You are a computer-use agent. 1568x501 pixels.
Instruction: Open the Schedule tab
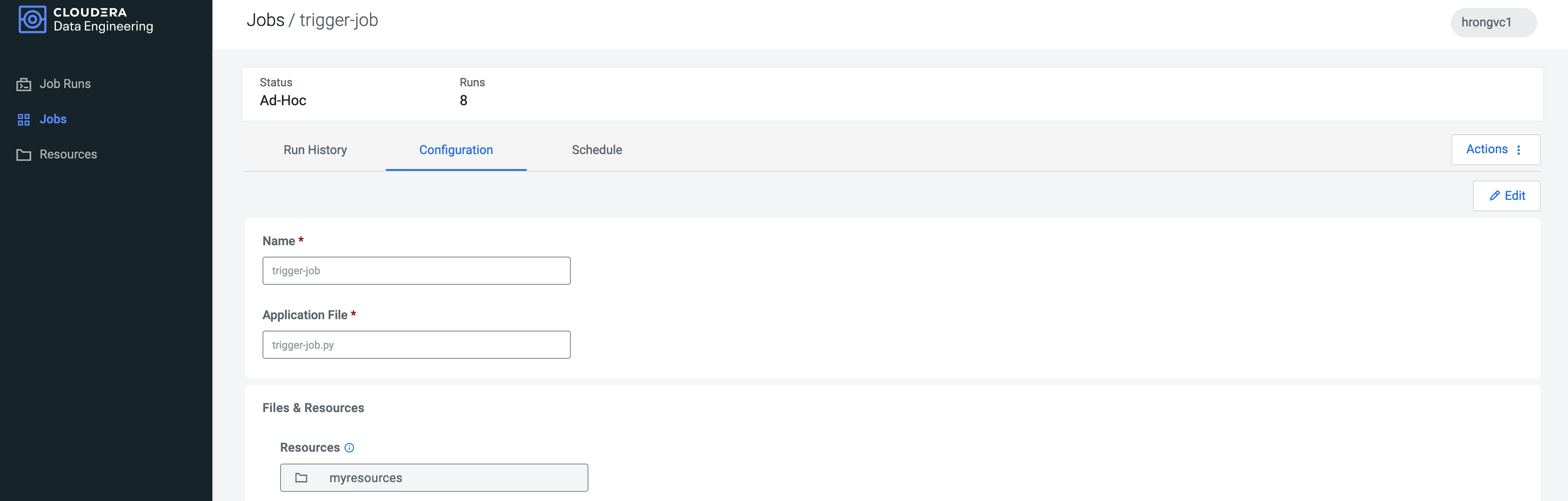(x=596, y=150)
